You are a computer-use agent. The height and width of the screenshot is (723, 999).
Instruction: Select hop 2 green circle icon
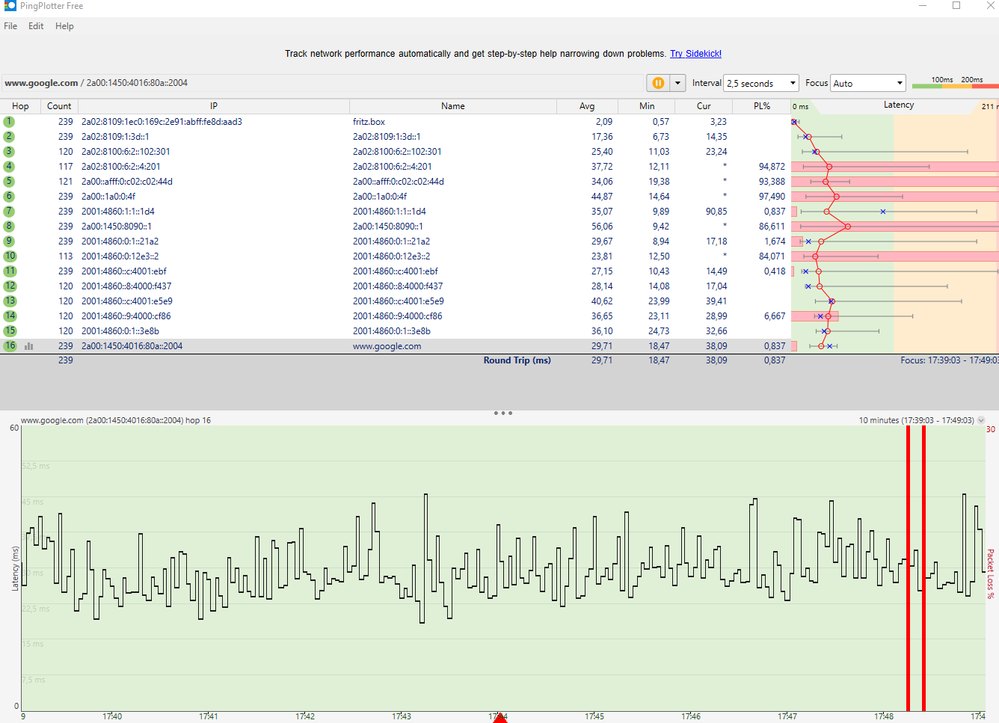coord(9,136)
